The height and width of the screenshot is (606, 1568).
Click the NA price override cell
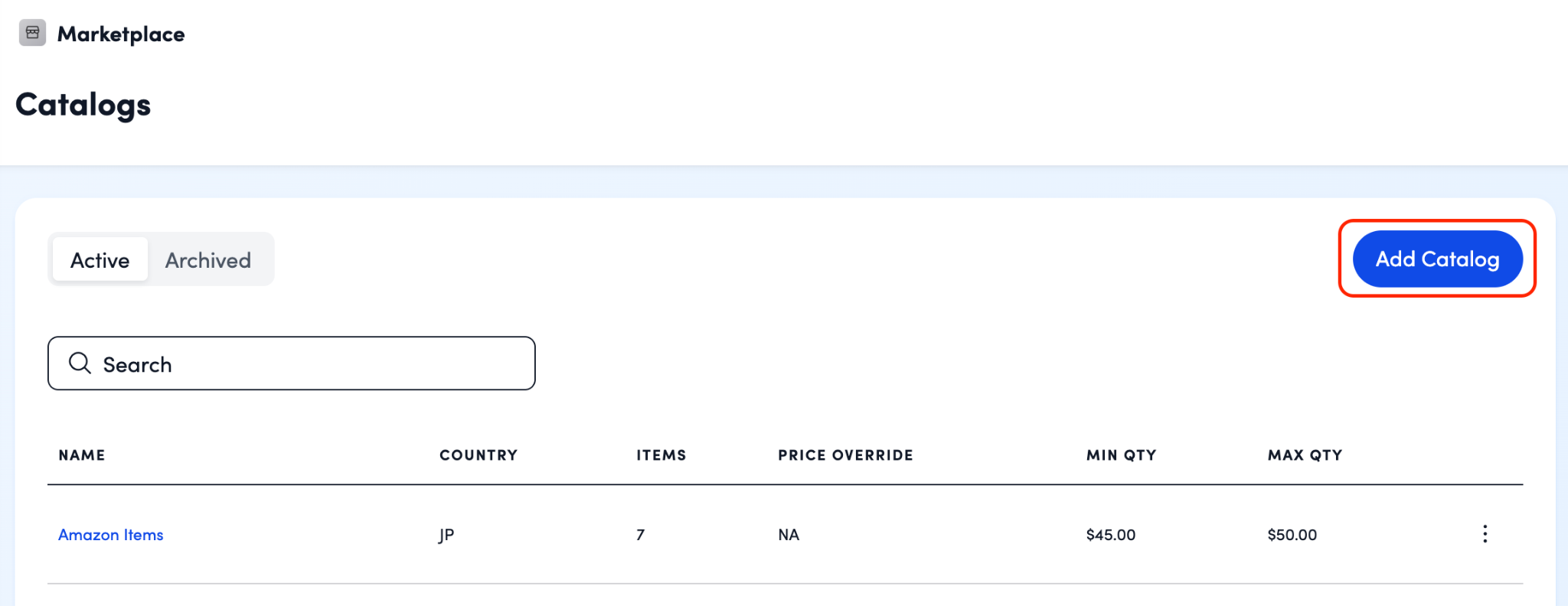789,535
